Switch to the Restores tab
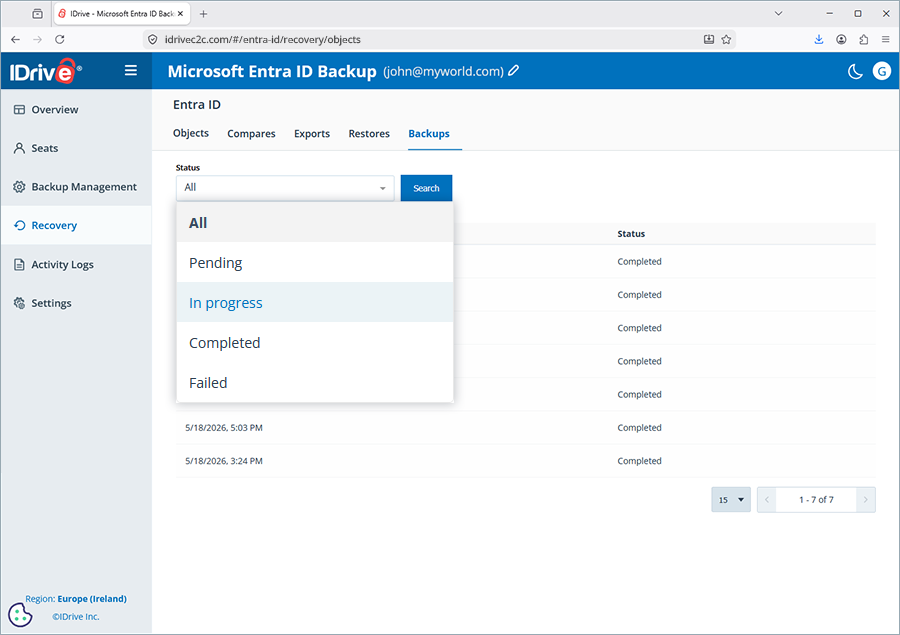900x635 pixels. pyautogui.click(x=369, y=133)
